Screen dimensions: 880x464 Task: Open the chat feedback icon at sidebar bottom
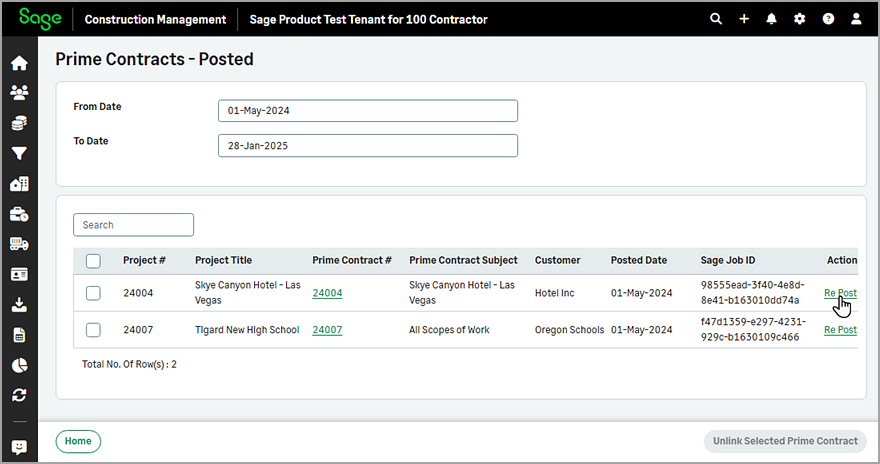point(19,447)
